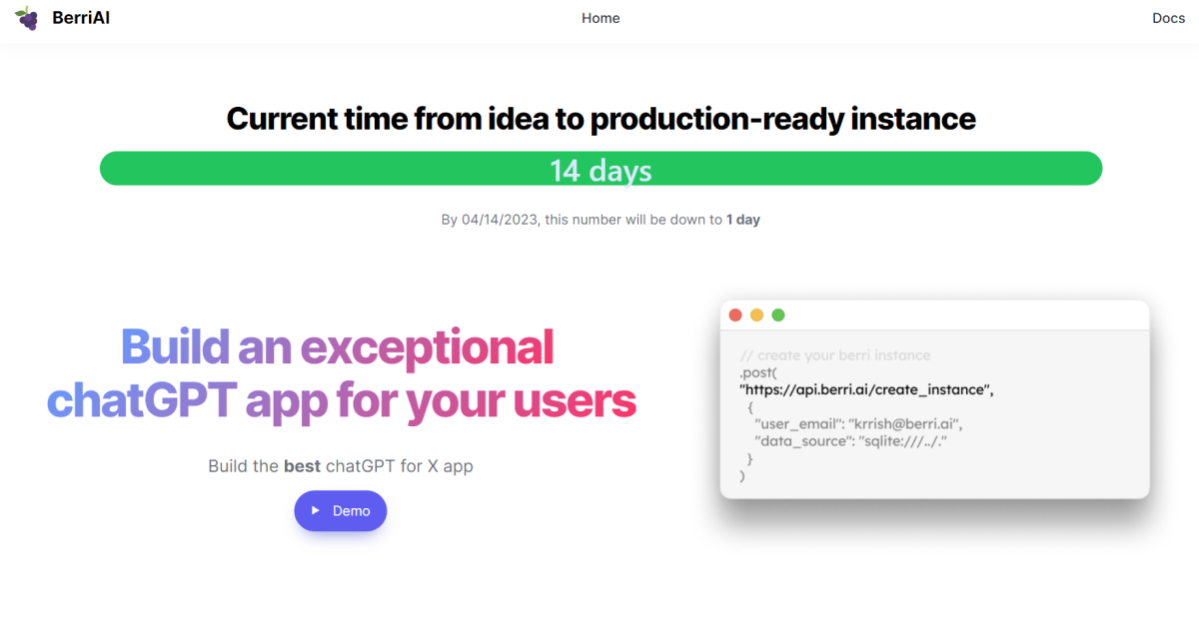Click the red dot in code window
This screenshot has height=629, width=1199.
pyautogui.click(x=735, y=315)
